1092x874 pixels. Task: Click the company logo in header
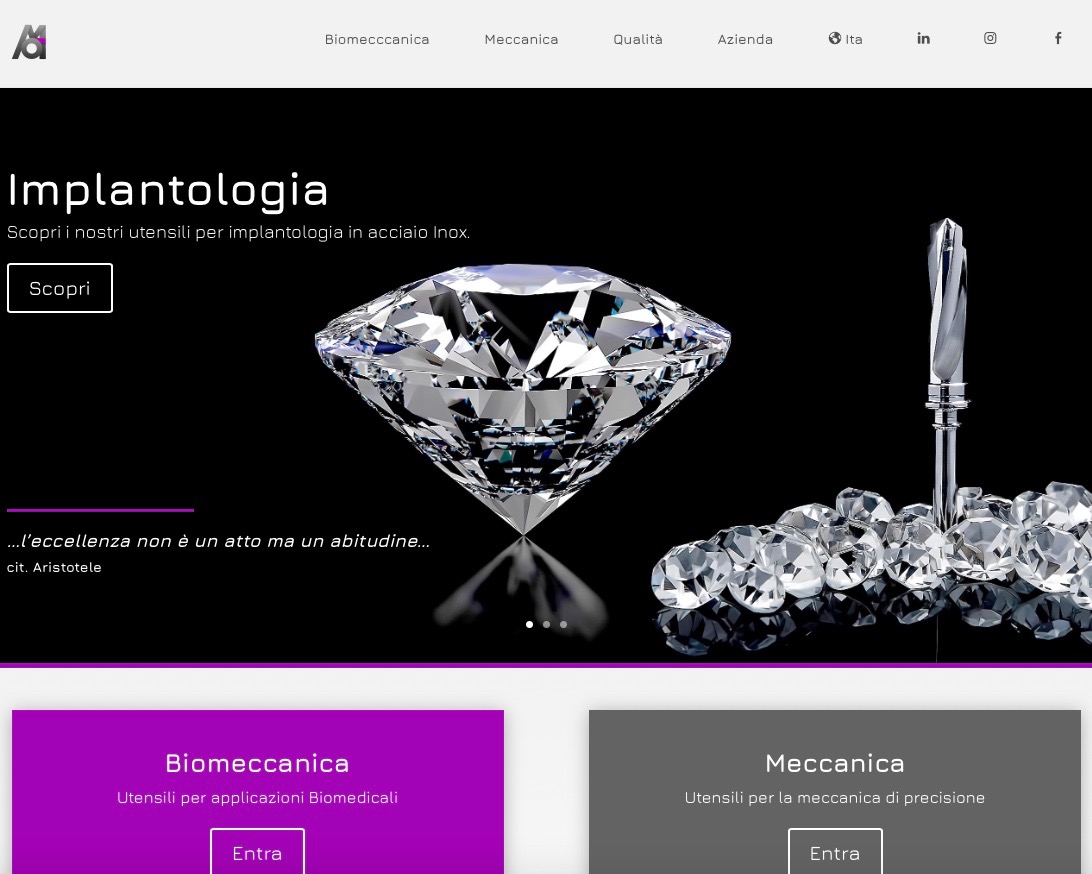point(29,42)
